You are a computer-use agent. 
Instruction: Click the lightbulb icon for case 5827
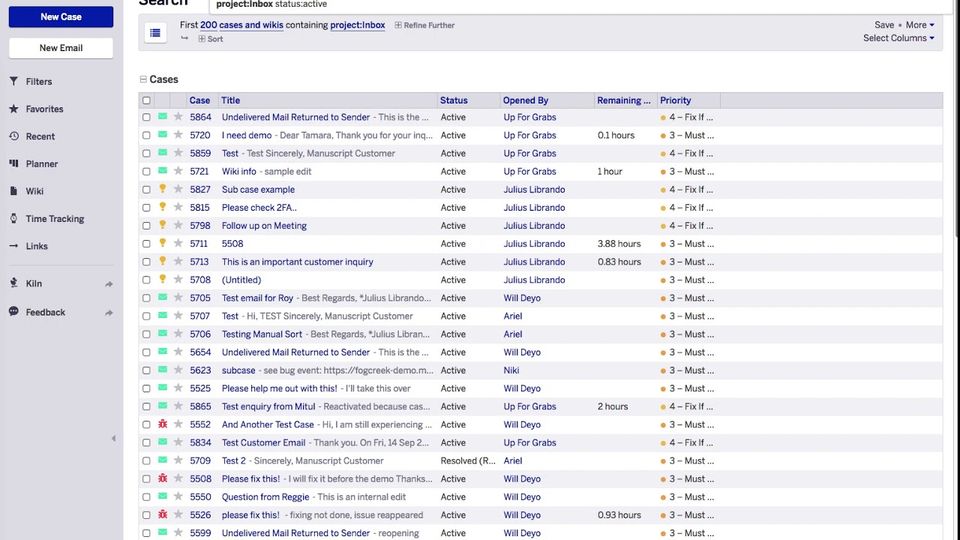coord(162,189)
